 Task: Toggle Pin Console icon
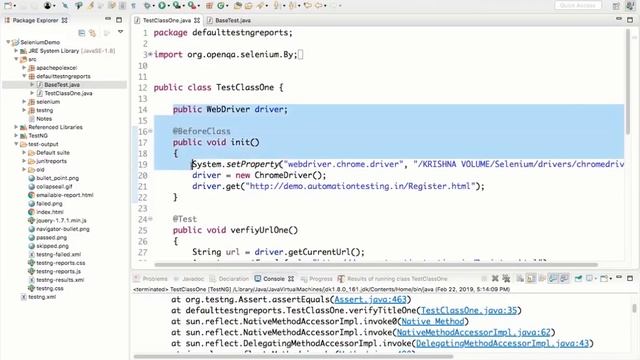(x=578, y=278)
